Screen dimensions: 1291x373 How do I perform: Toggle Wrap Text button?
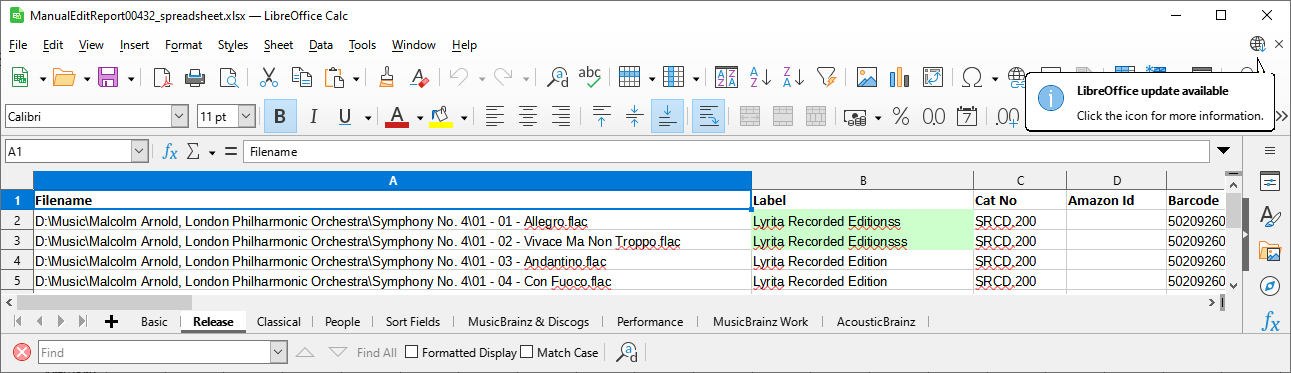tap(708, 117)
